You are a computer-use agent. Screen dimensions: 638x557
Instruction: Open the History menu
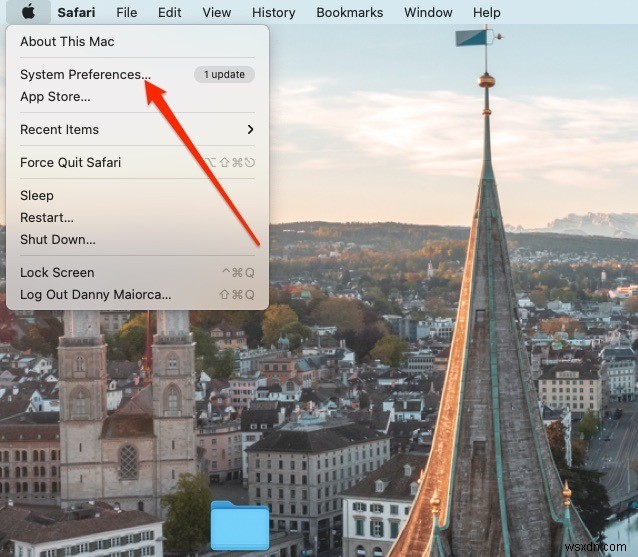click(x=273, y=13)
